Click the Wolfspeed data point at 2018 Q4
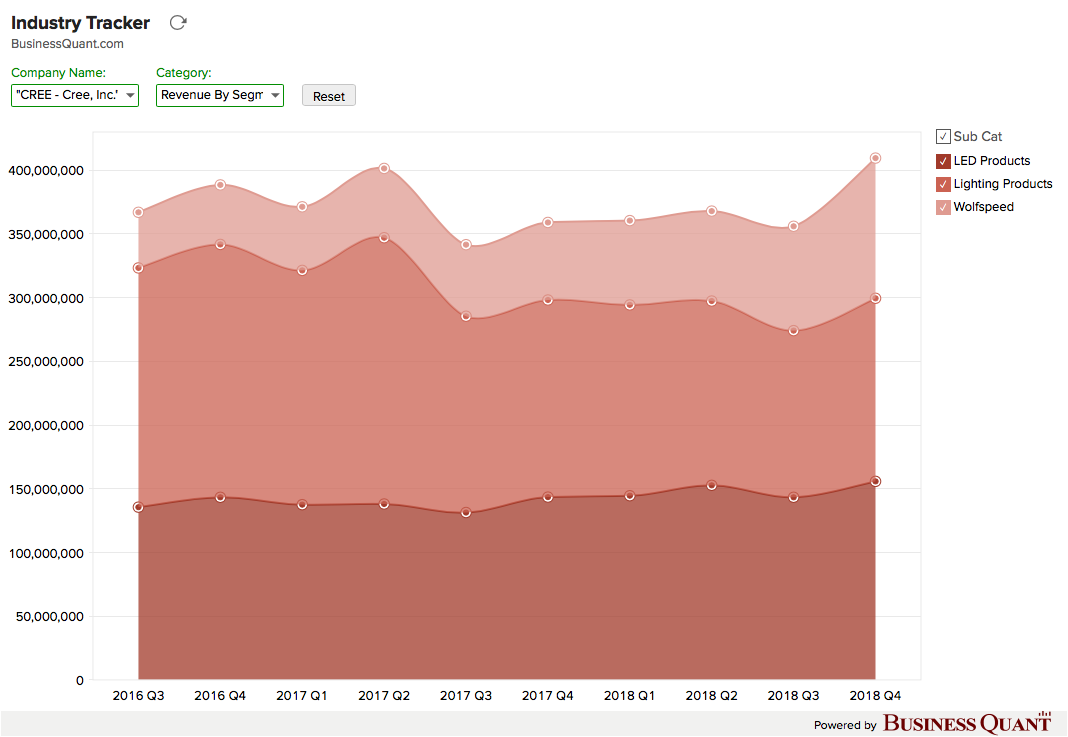The image size is (1068, 737). [x=876, y=158]
